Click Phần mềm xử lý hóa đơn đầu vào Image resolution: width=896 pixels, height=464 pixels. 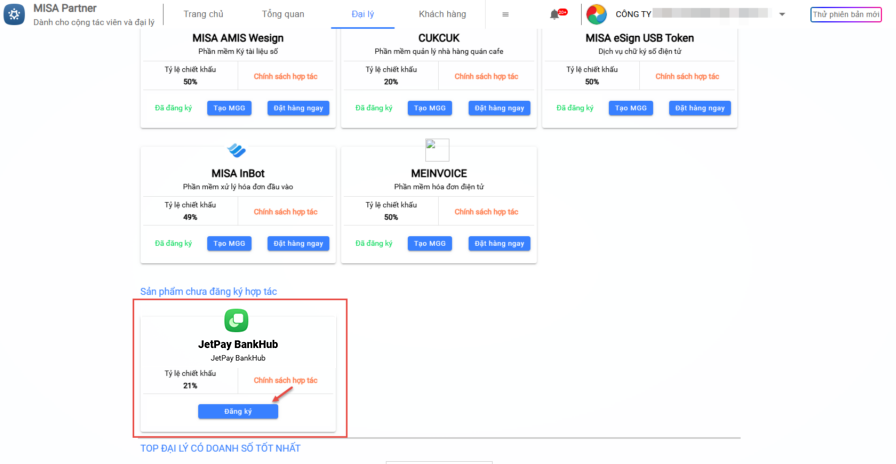point(238,187)
